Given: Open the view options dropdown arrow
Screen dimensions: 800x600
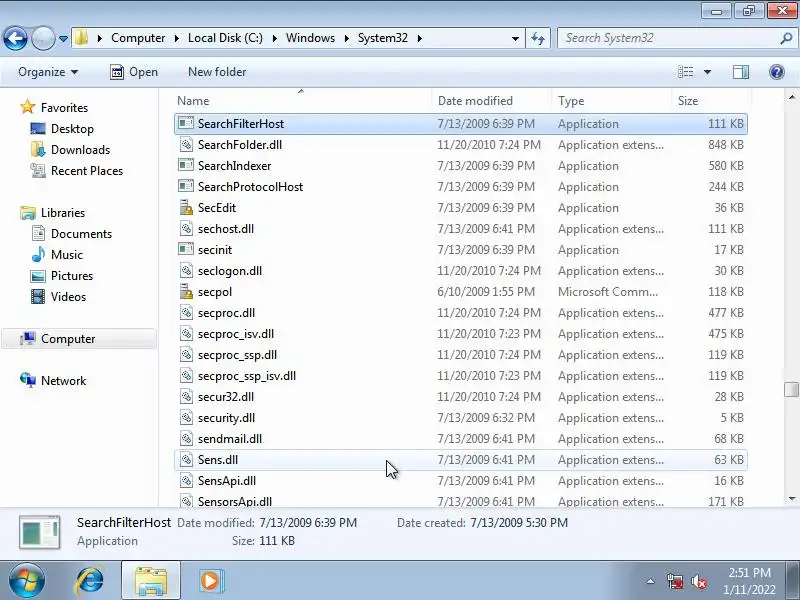Looking at the screenshot, I should point(707,72).
